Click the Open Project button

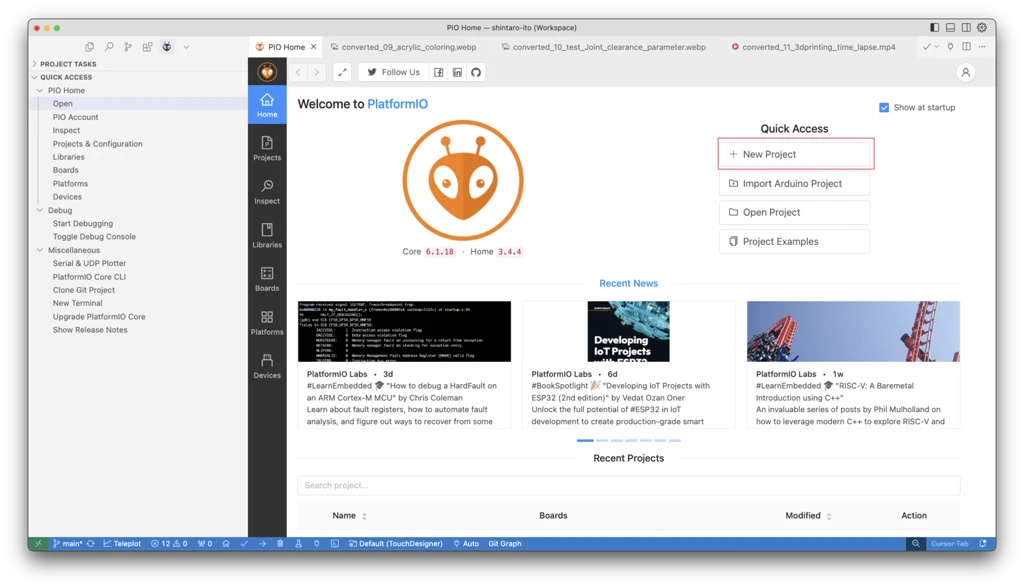click(x=795, y=212)
